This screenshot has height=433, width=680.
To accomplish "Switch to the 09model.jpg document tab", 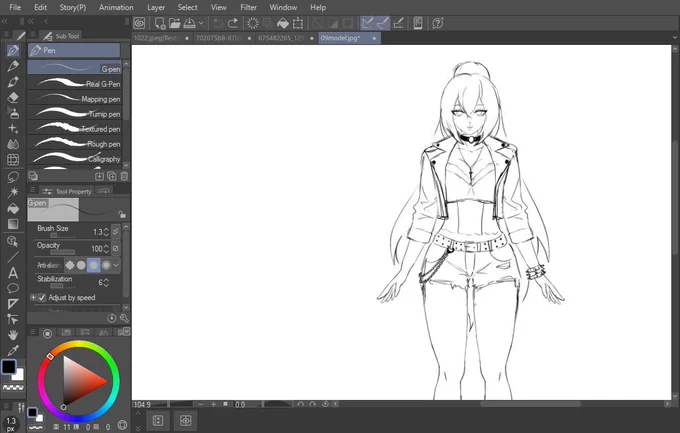I will (x=349, y=38).
